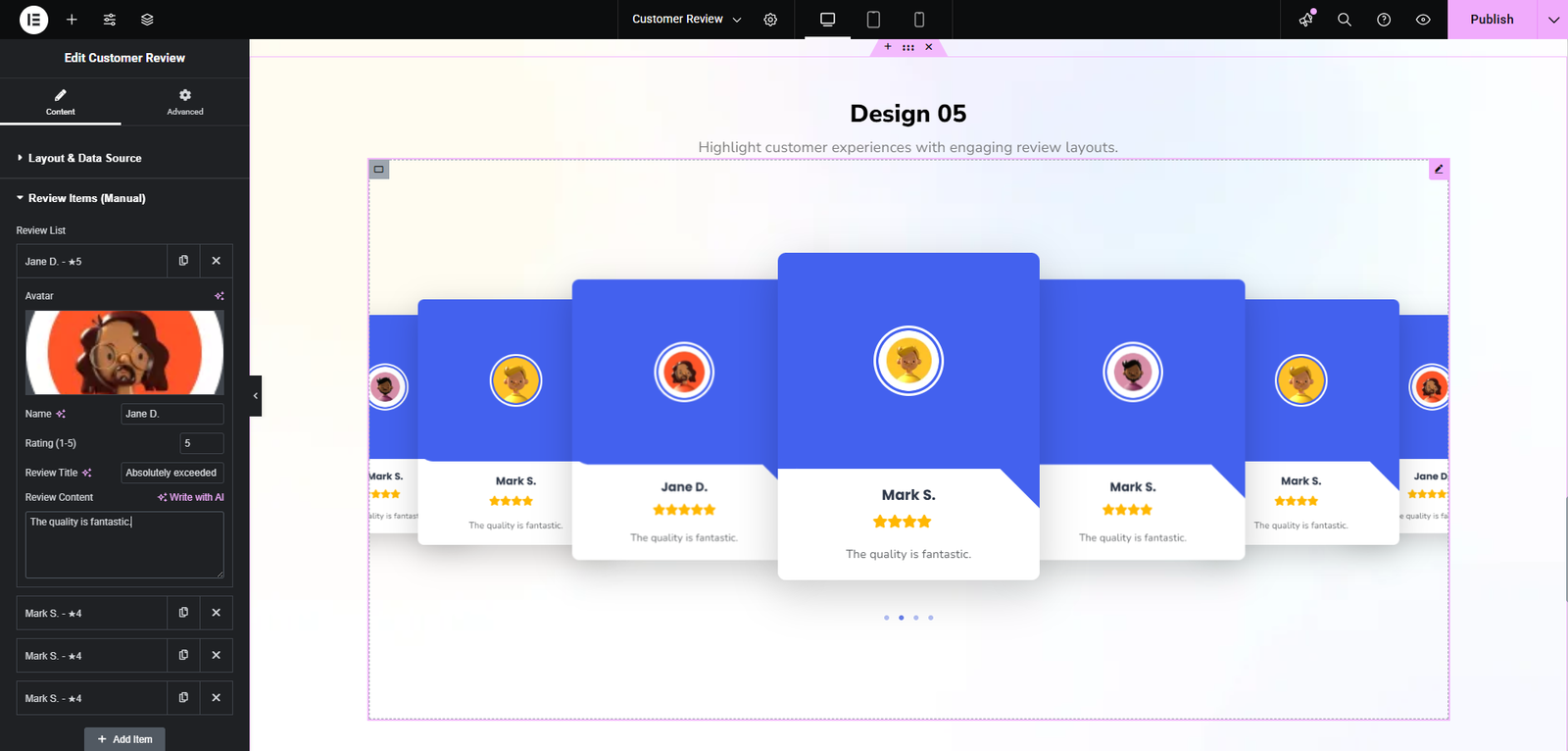1568x751 pixels.
Task: Click the Elementor logo menu icon
Action: 33,20
